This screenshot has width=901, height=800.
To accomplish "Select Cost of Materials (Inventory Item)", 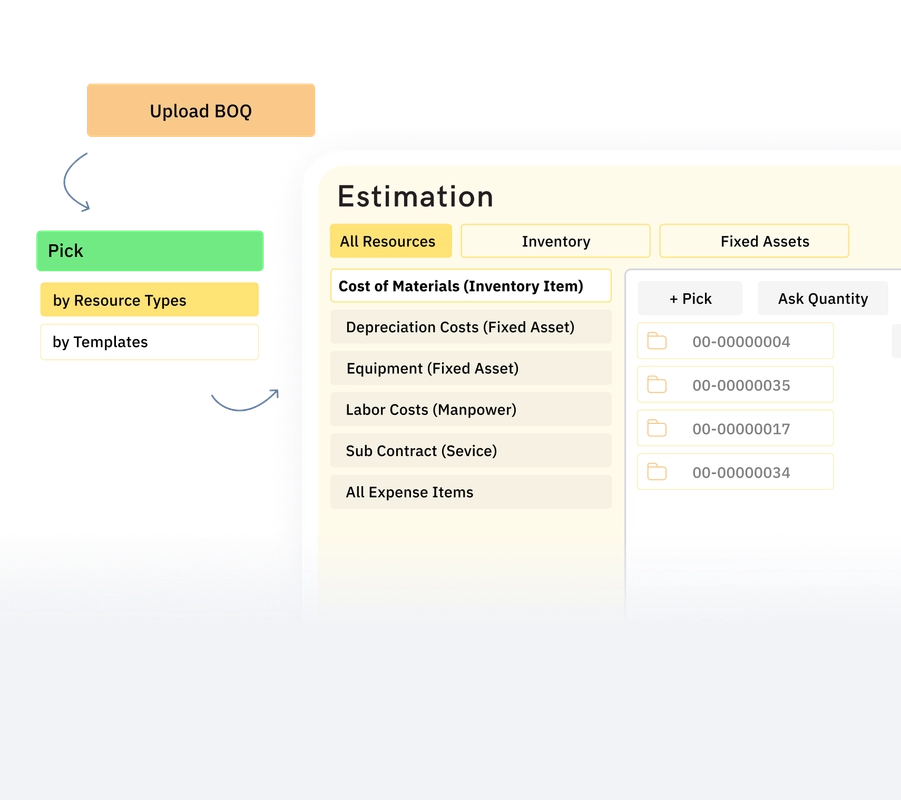I will [470, 286].
